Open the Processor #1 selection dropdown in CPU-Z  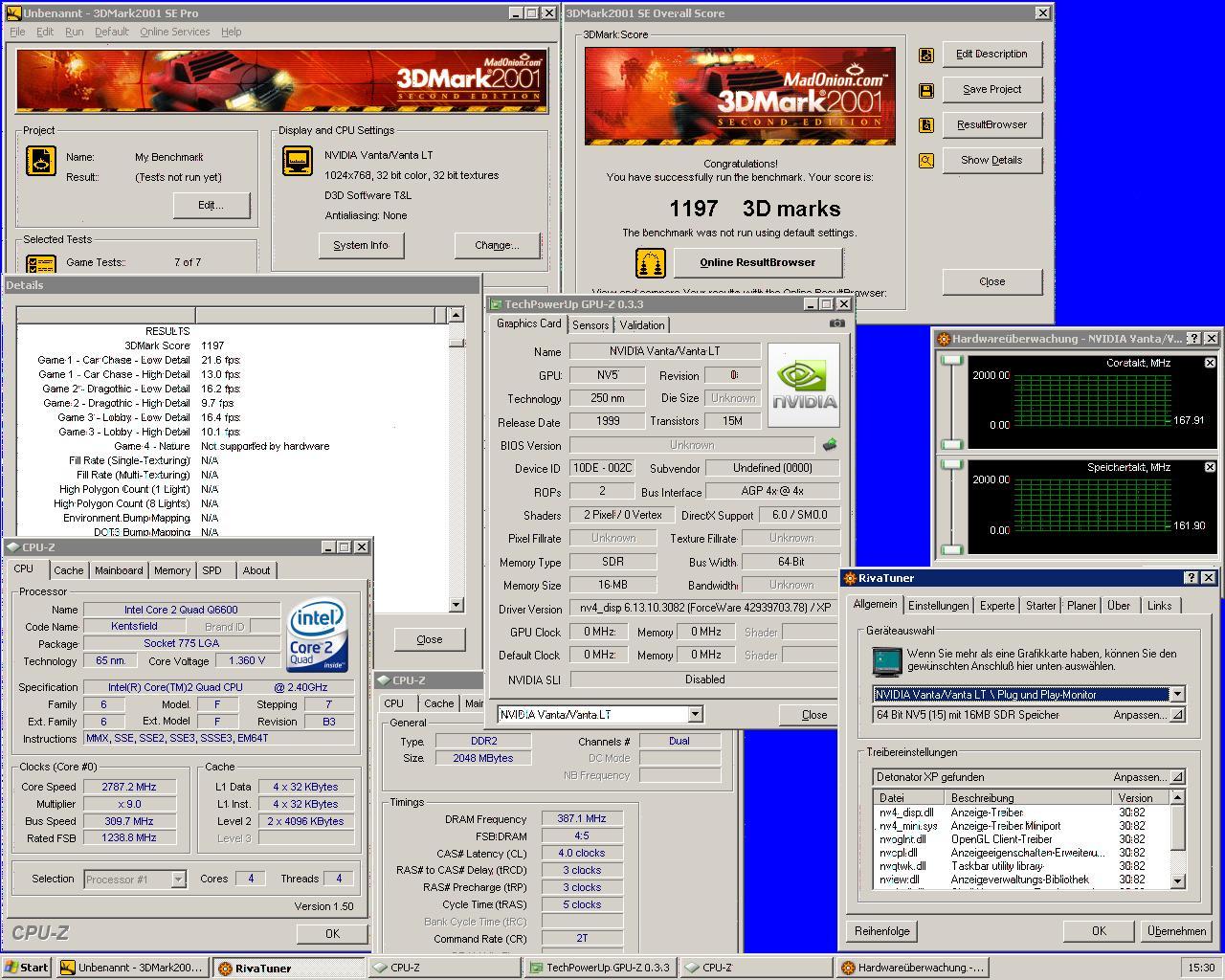[x=178, y=879]
